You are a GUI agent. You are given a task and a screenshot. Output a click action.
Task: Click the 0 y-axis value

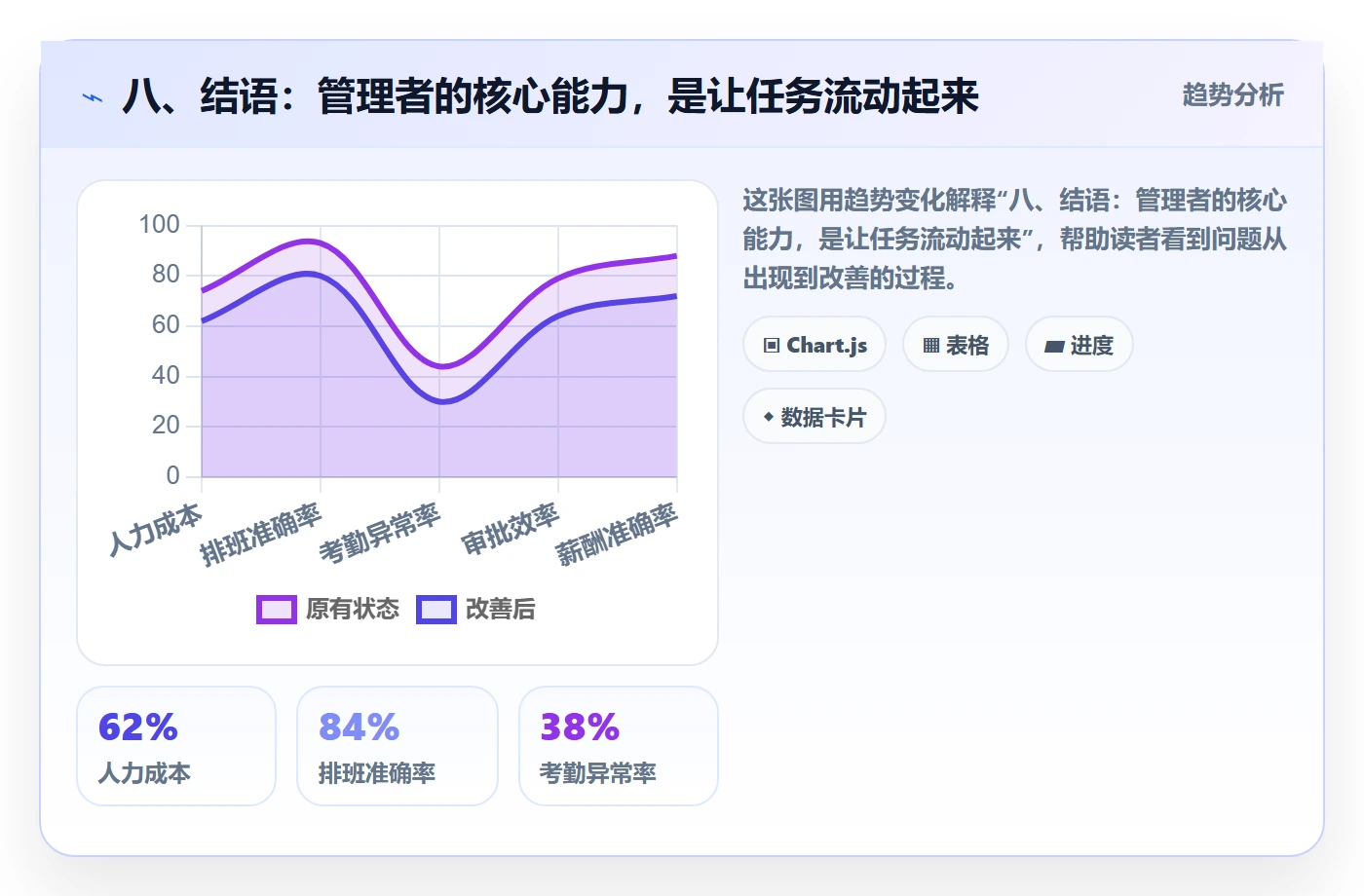(x=173, y=476)
